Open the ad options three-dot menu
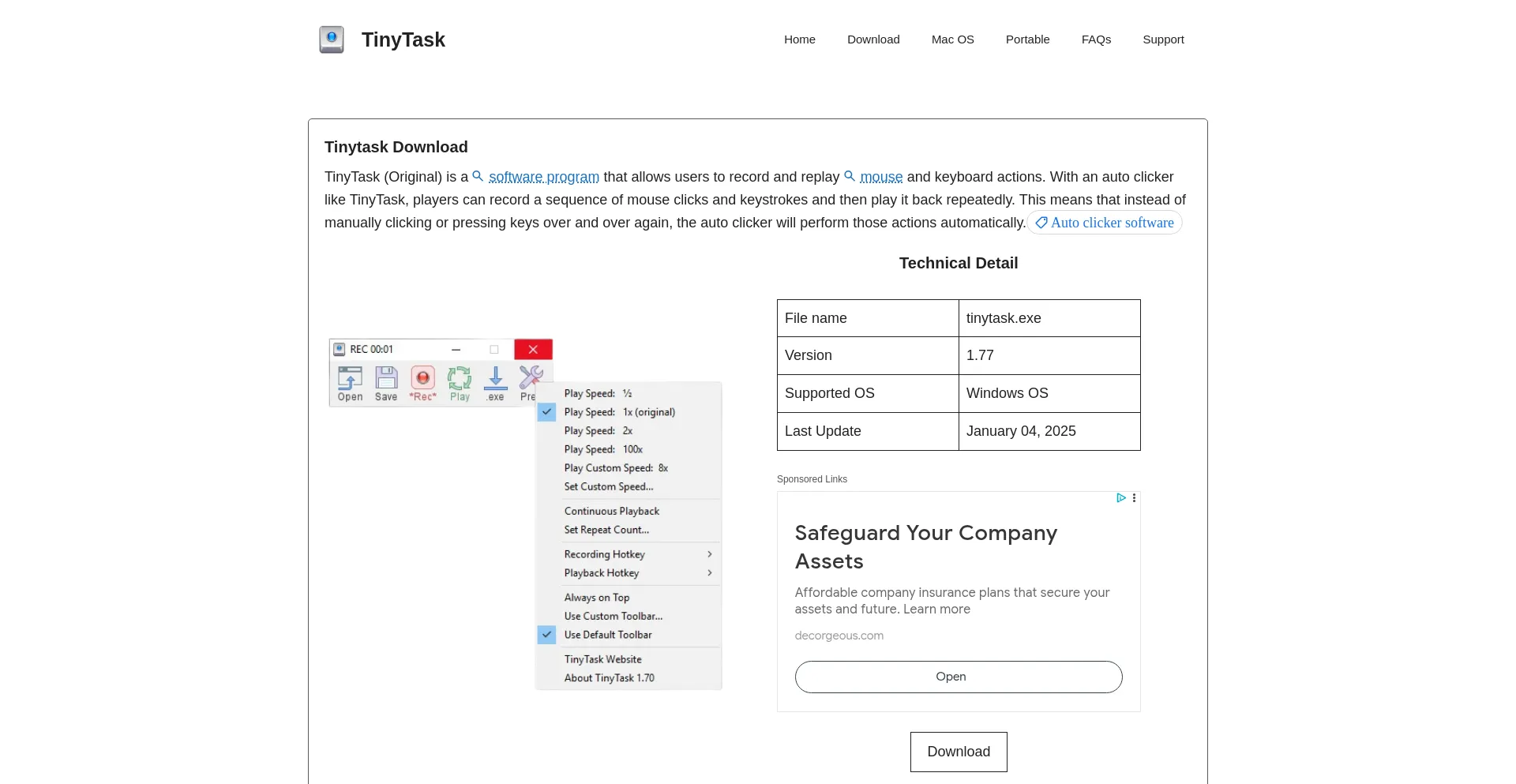This screenshot has height=784, width=1516. point(1134,498)
